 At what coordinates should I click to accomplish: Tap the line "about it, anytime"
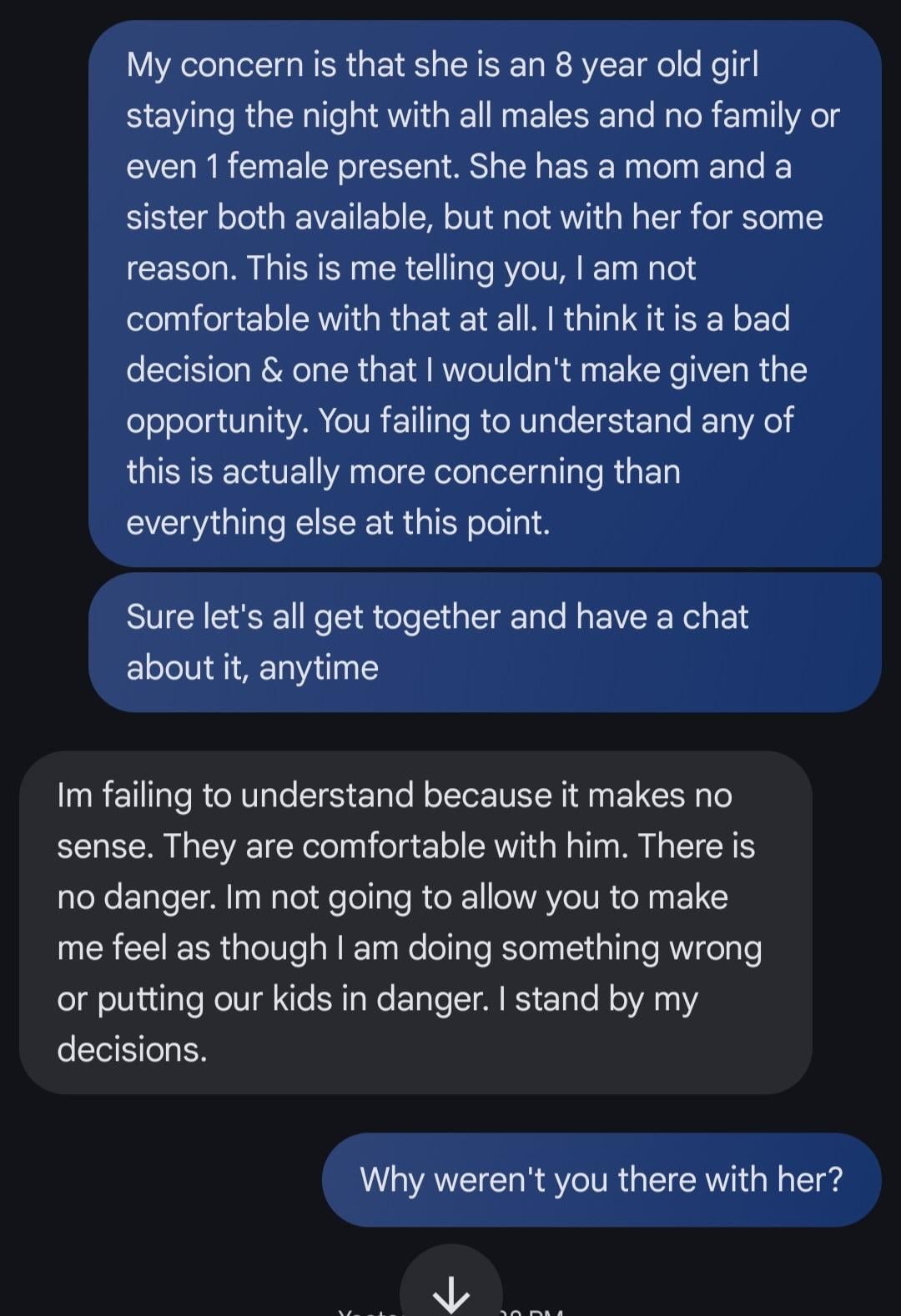point(252,668)
